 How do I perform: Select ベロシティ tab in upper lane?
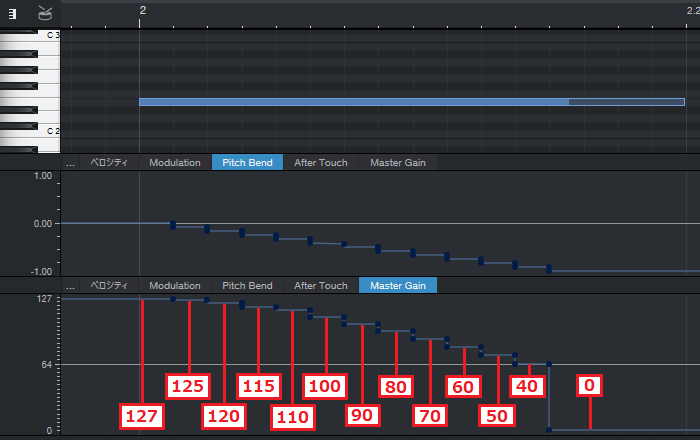click(x=109, y=162)
